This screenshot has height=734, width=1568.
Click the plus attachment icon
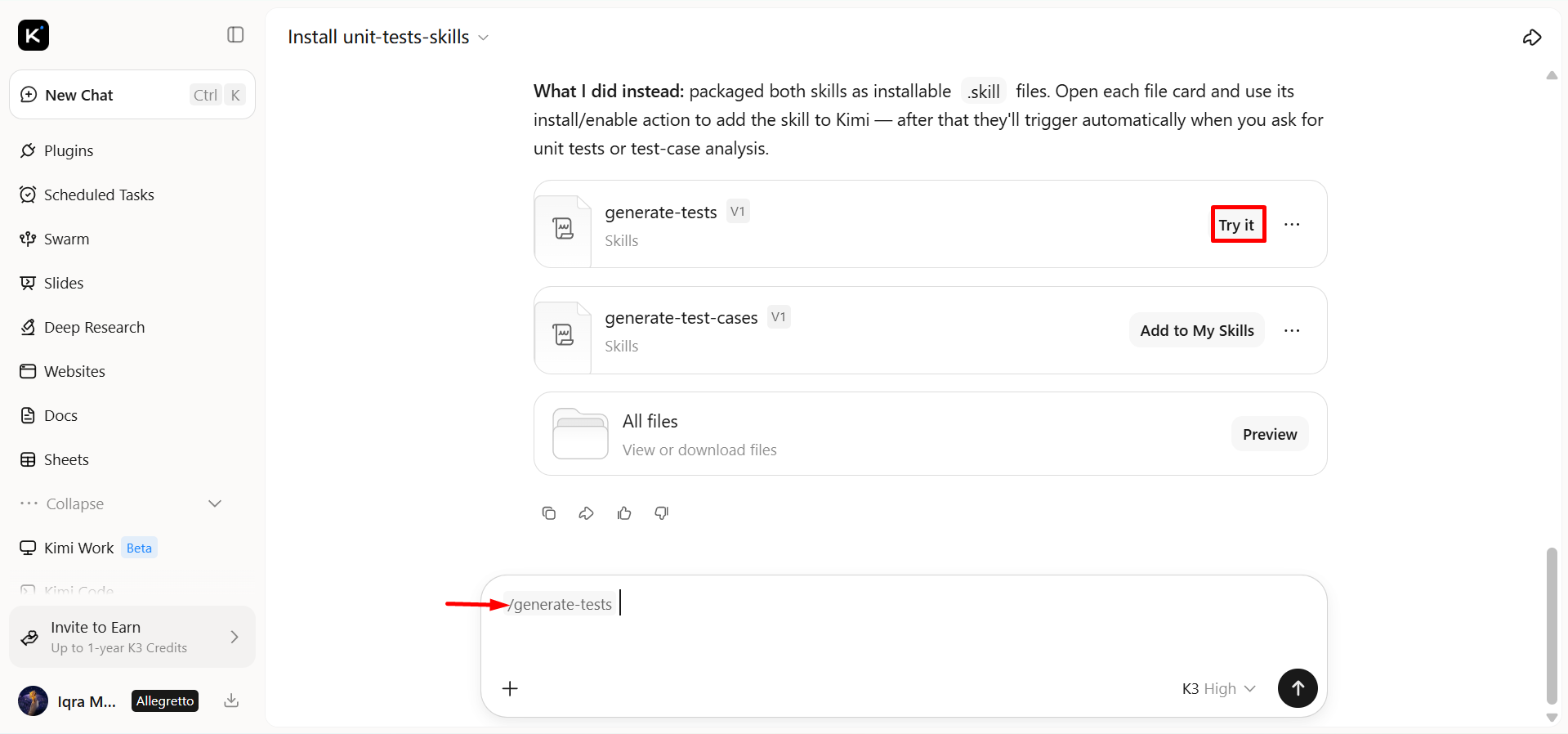point(510,688)
